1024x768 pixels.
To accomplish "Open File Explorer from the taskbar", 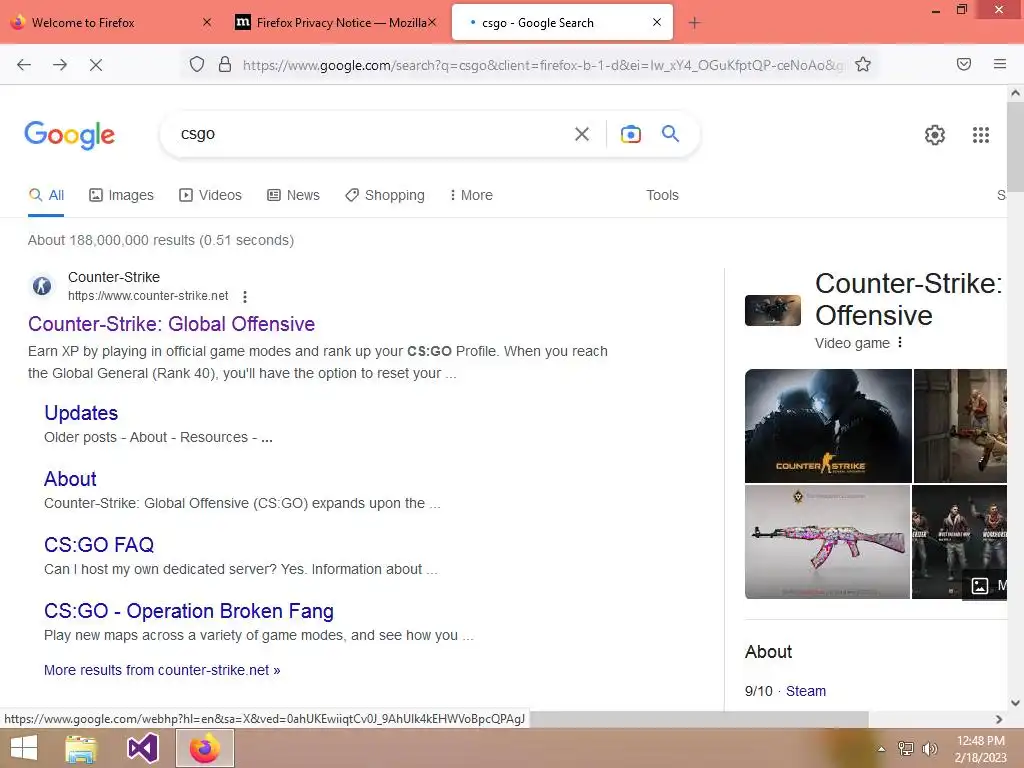I will [81, 748].
